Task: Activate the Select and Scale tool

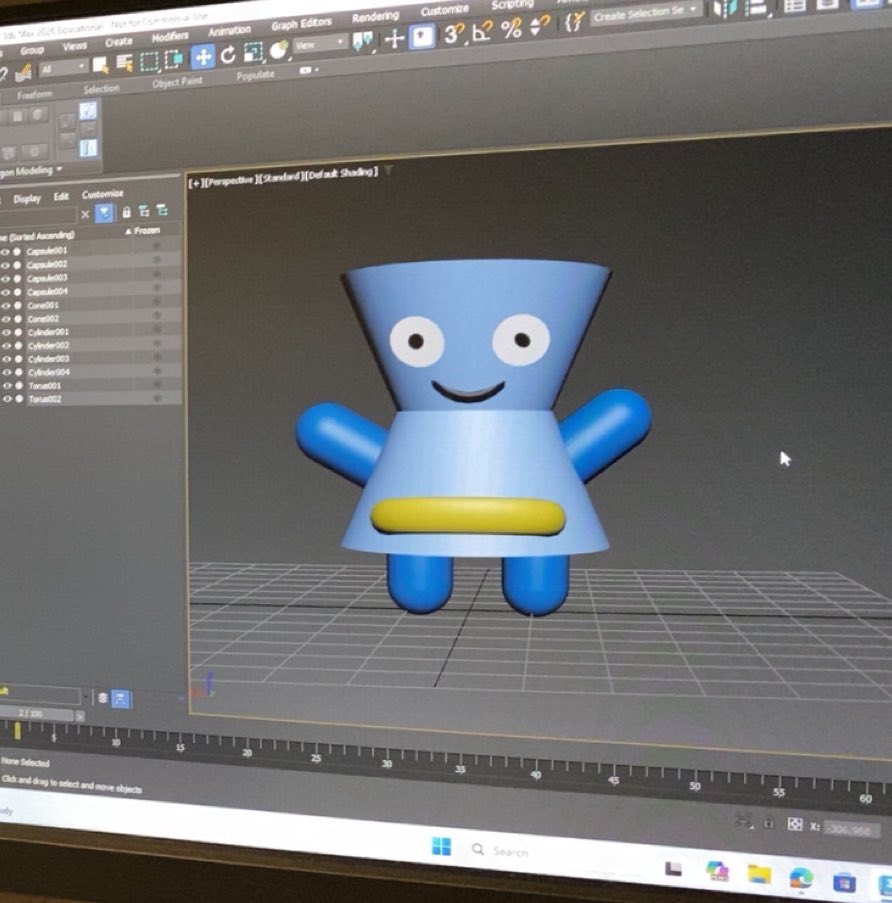Action: [x=253, y=53]
